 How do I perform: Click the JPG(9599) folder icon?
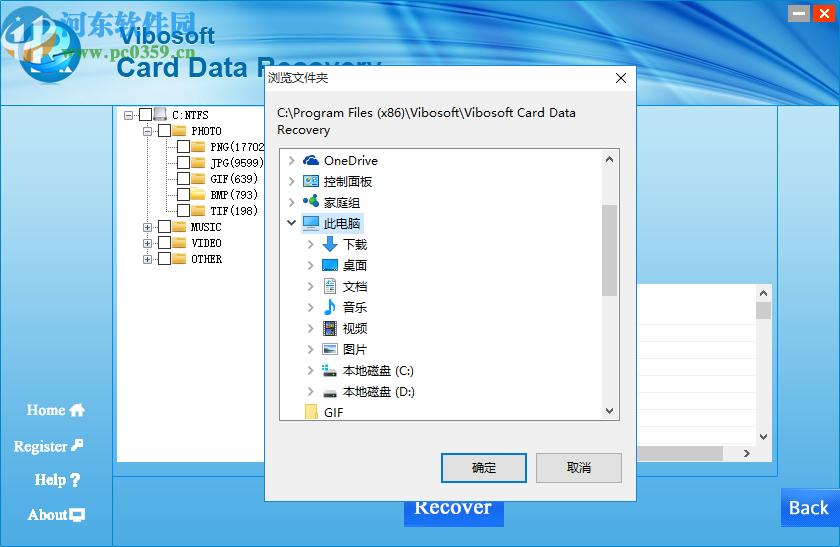[x=198, y=162]
